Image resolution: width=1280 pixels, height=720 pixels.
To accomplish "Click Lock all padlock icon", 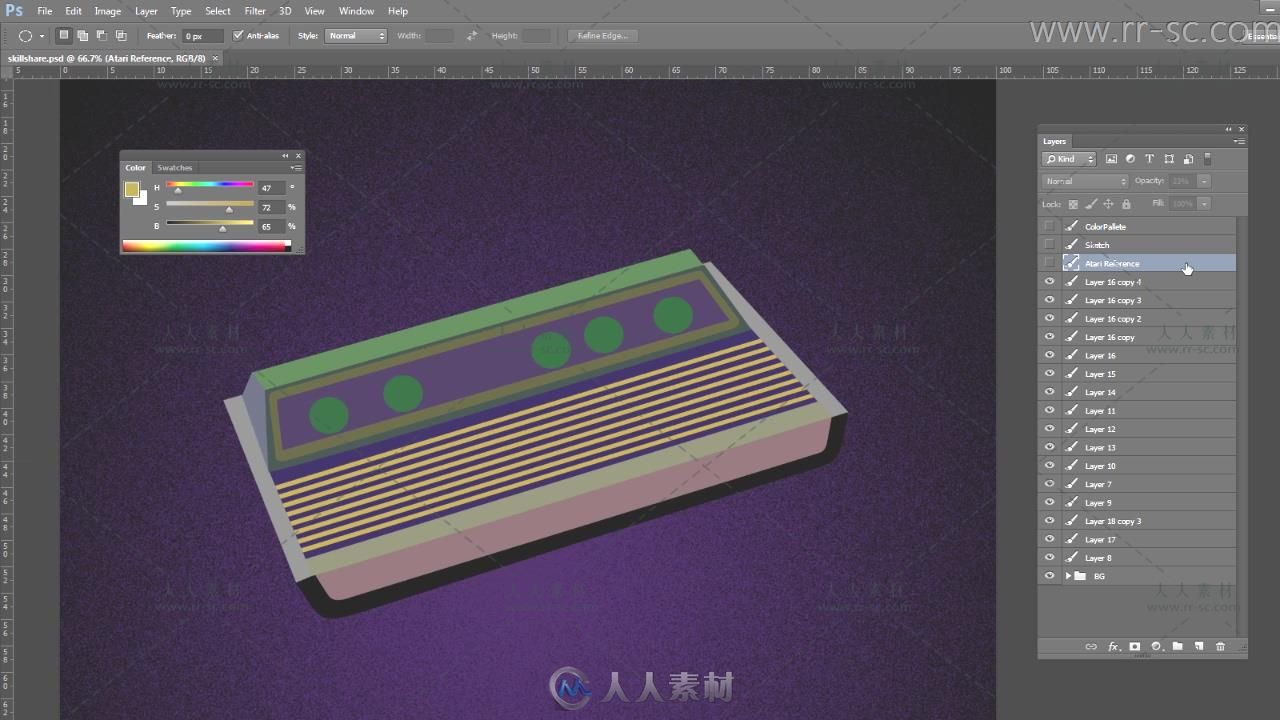I will point(1126,204).
